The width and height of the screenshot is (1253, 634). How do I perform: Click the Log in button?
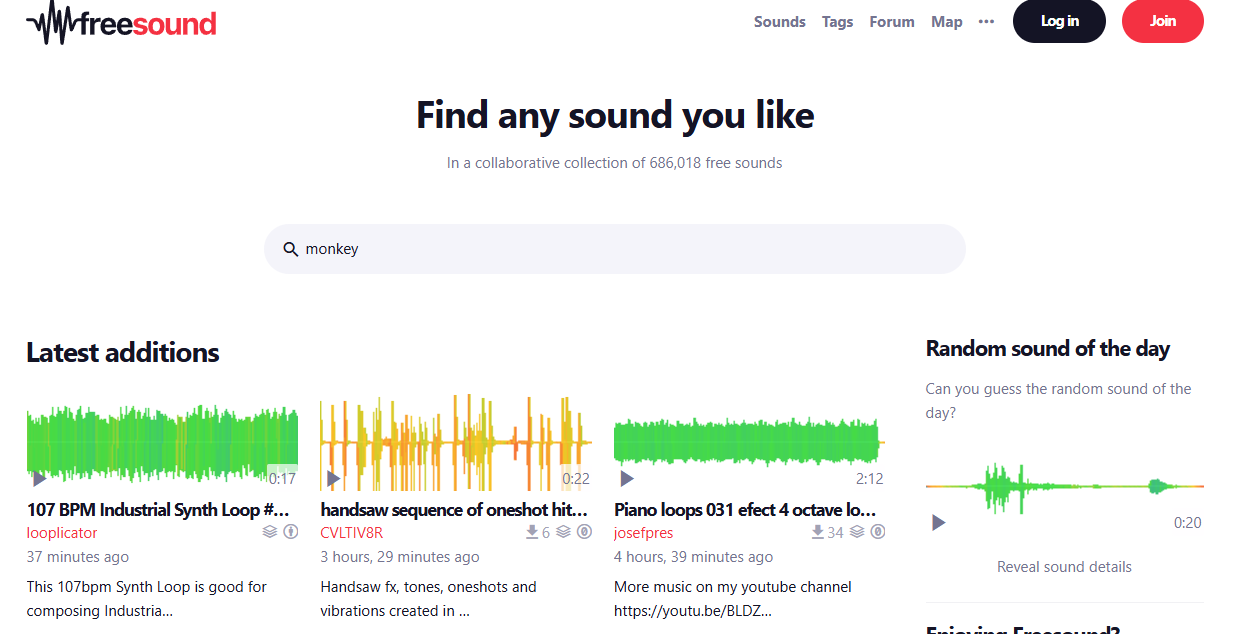pos(1059,21)
